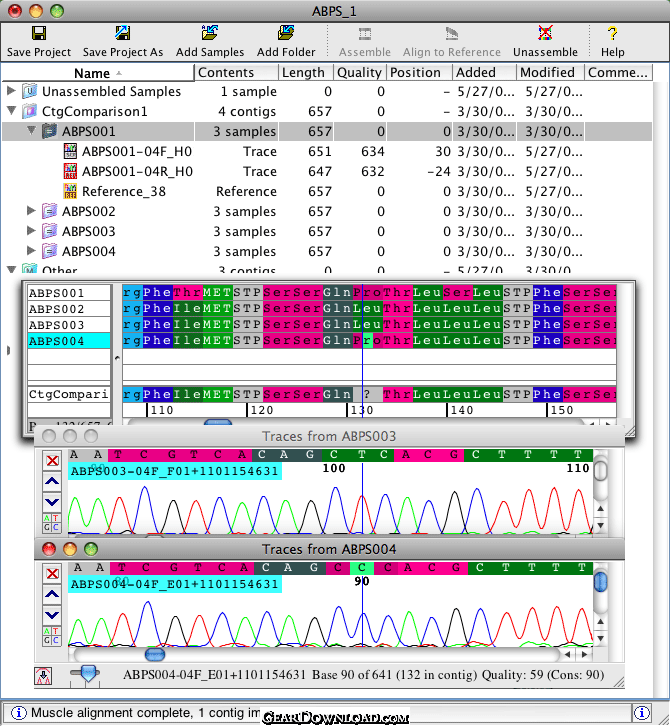Screen dimensions: 670x726
Task: Select the ABPS004-04F_E01+1101154631 trace label
Action: (175, 584)
